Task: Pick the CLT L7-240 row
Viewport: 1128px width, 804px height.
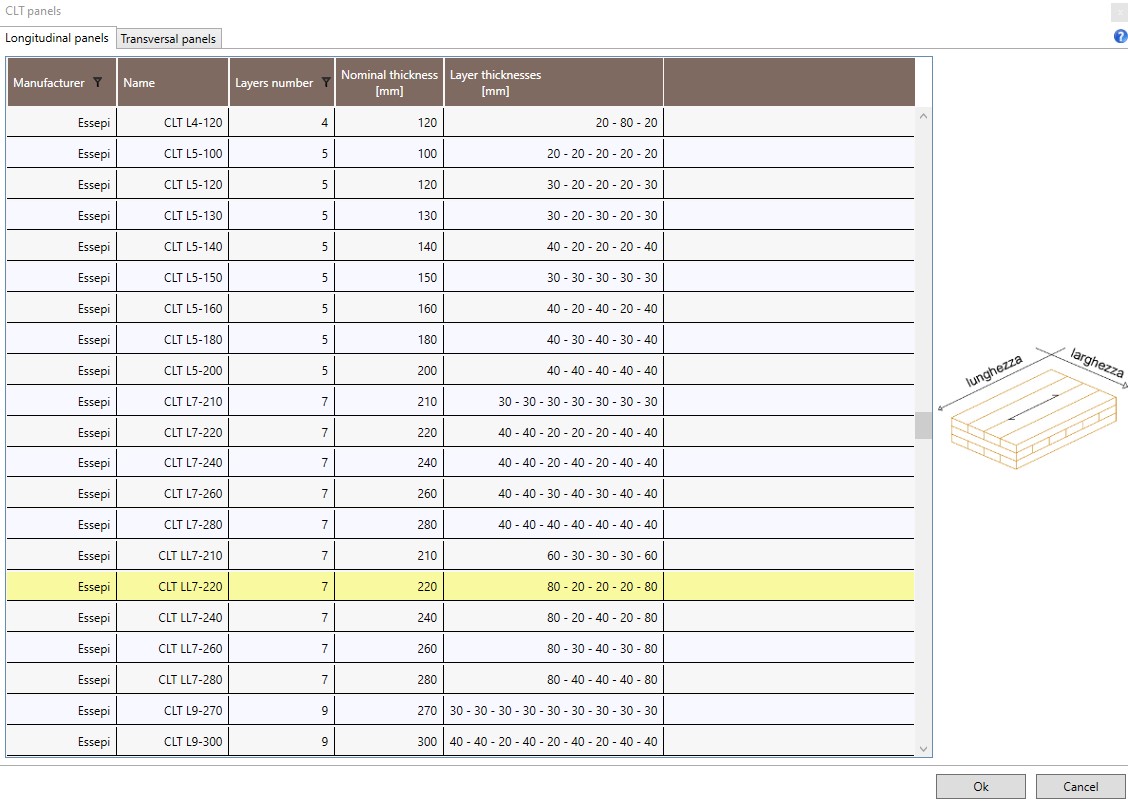Action: pos(461,463)
